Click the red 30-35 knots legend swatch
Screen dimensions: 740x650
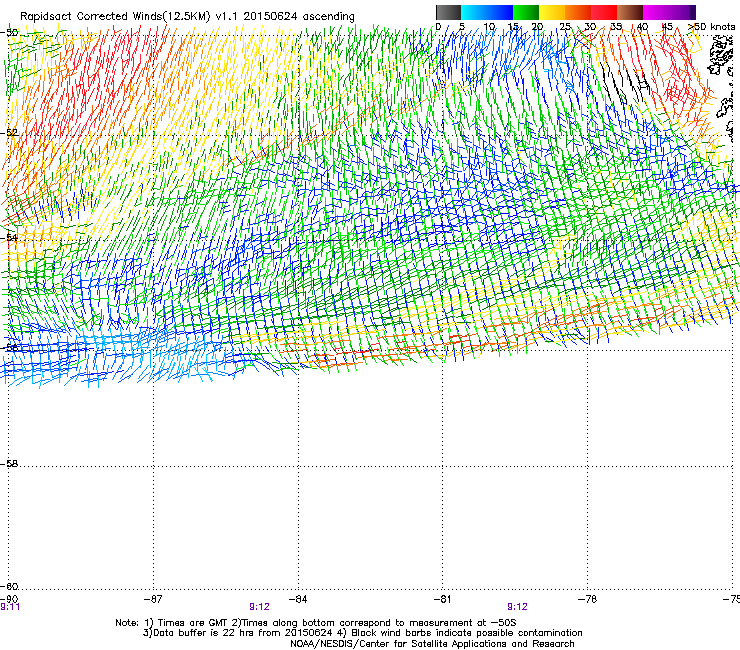(x=604, y=12)
